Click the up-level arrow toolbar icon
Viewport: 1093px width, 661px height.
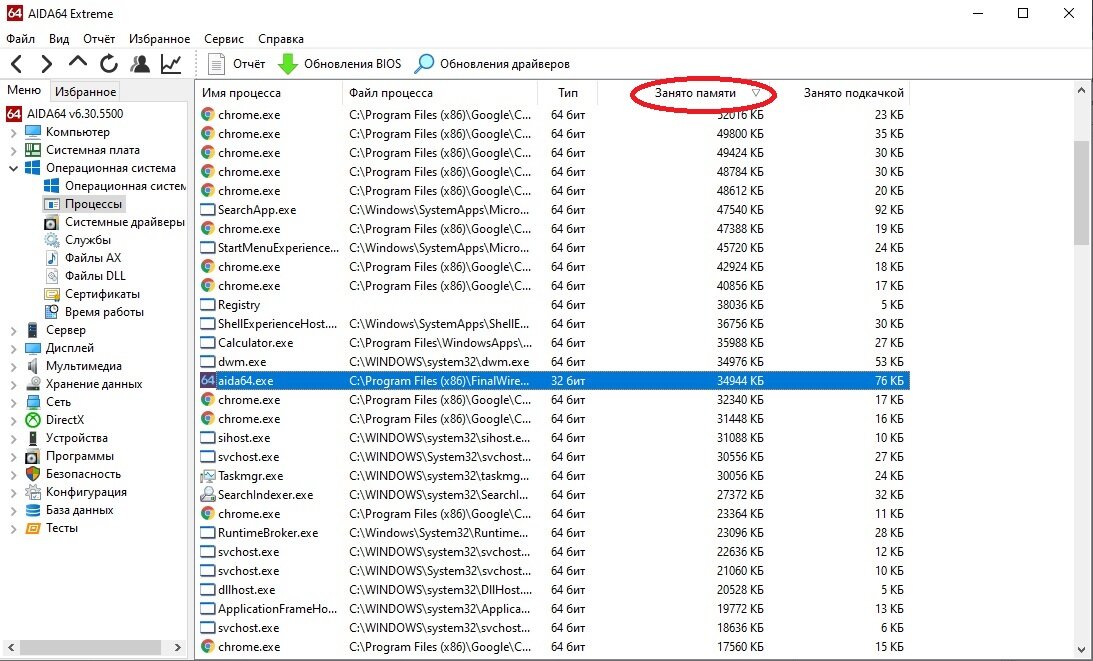coord(77,63)
